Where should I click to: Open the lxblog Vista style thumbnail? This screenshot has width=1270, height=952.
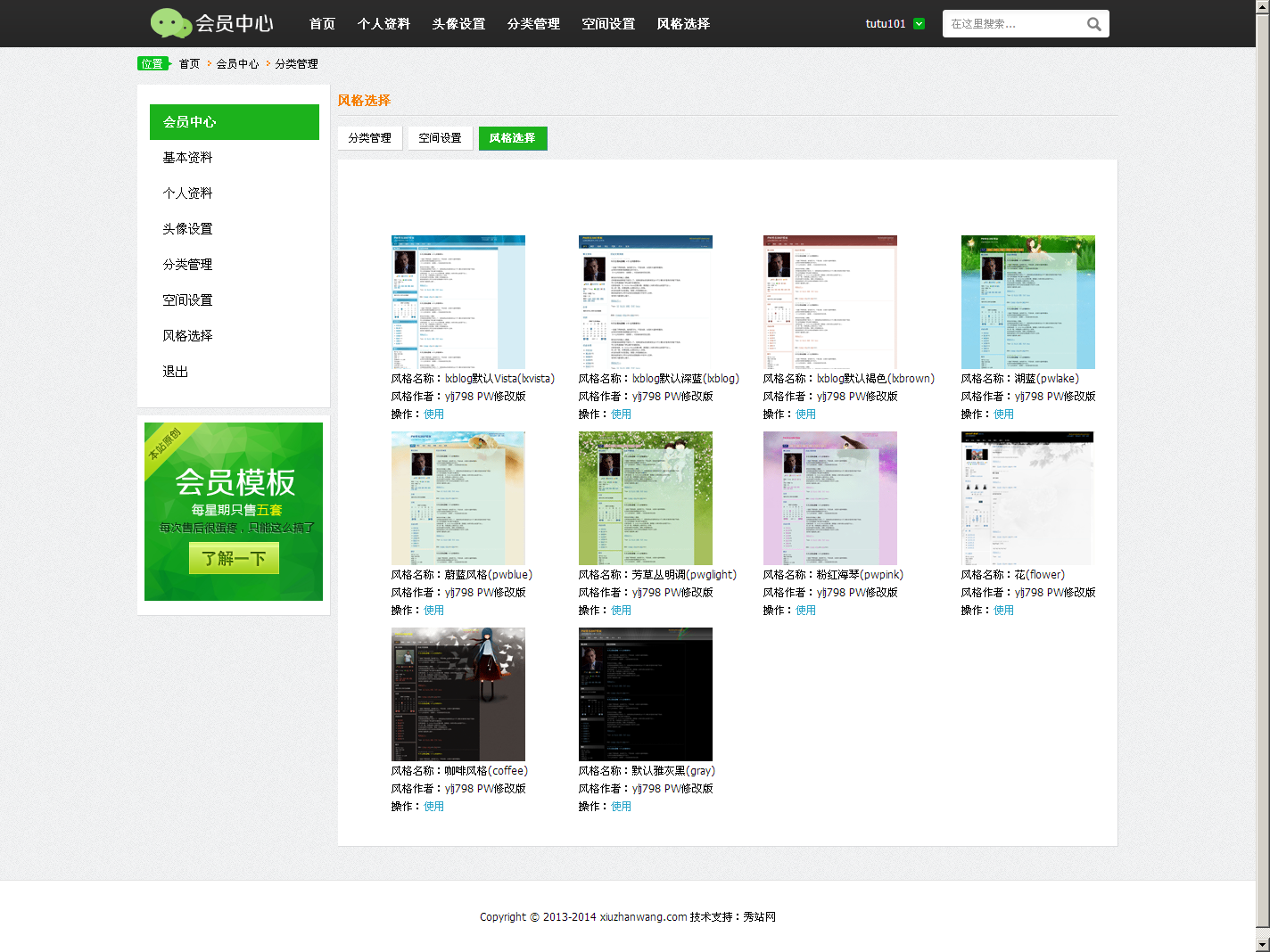(458, 302)
